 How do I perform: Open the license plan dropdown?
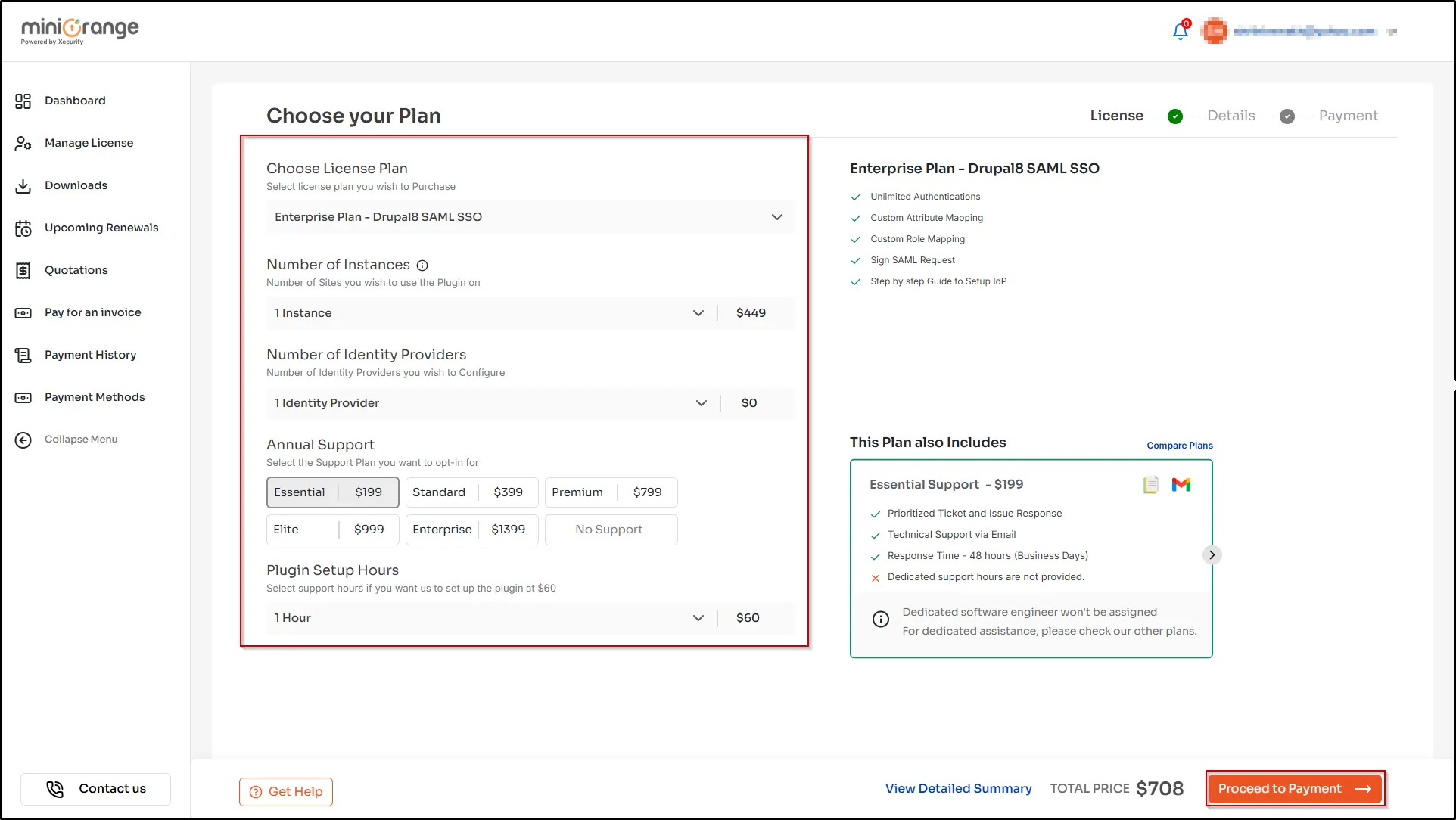point(530,217)
